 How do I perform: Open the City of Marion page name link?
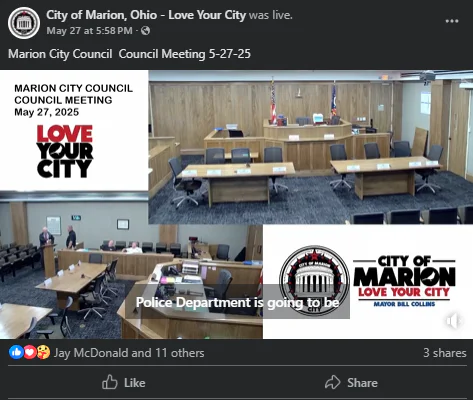click(146, 15)
